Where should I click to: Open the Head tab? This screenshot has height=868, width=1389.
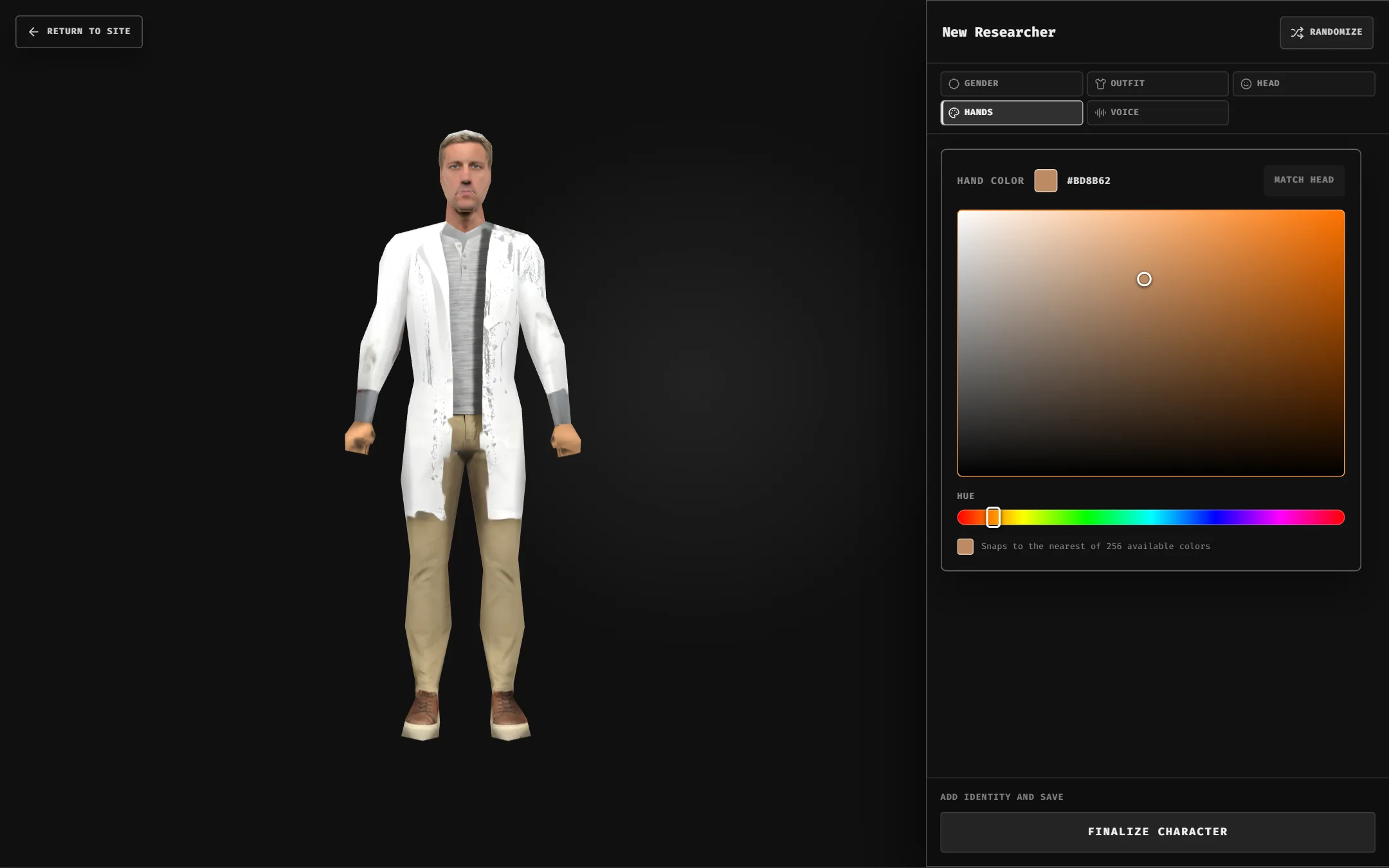(x=1303, y=84)
